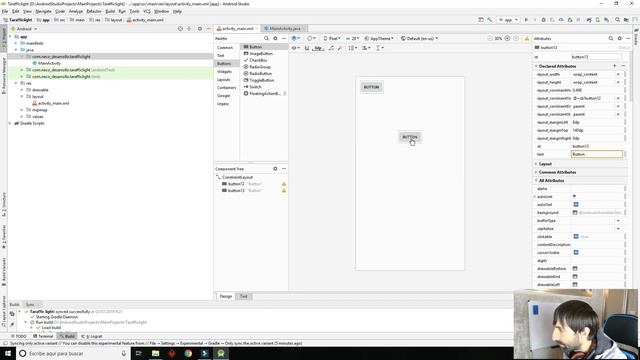Viewport: 640px width, 360px height.
Task: Collapse the All Attributes section
Action: click(x=536, y=180)
